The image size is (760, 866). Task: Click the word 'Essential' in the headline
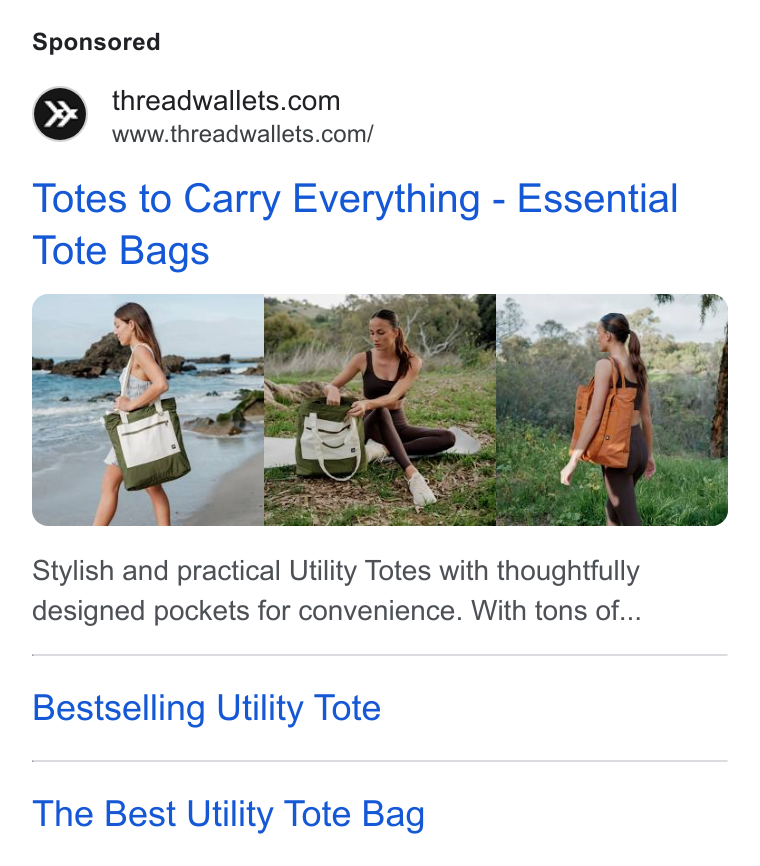597,199
